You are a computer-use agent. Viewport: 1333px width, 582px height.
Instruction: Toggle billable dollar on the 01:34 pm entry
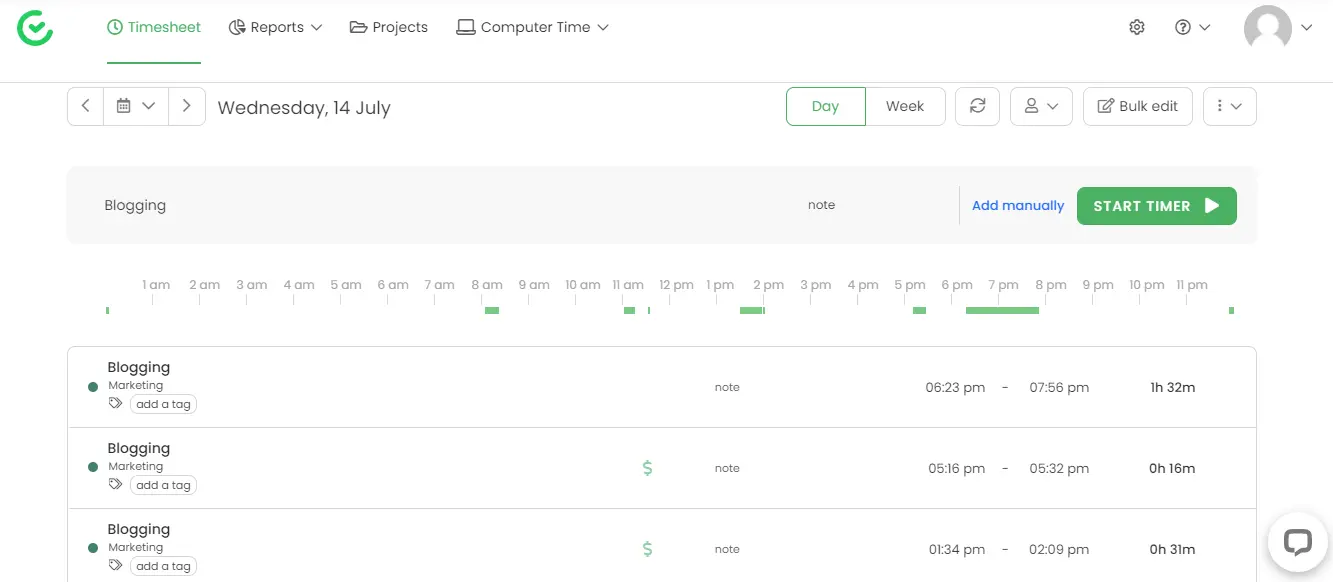pyautogui.click(x=647, y=548)
